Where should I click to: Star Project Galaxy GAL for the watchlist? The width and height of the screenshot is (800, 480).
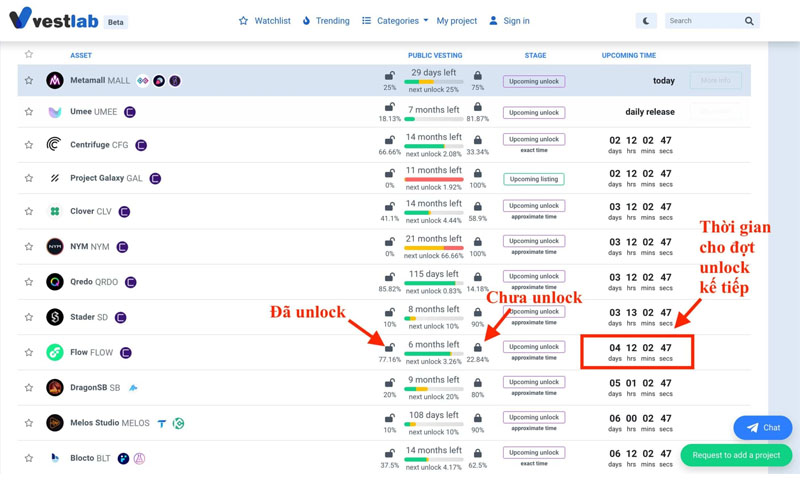pyautogui.click(x=29, y=178)
